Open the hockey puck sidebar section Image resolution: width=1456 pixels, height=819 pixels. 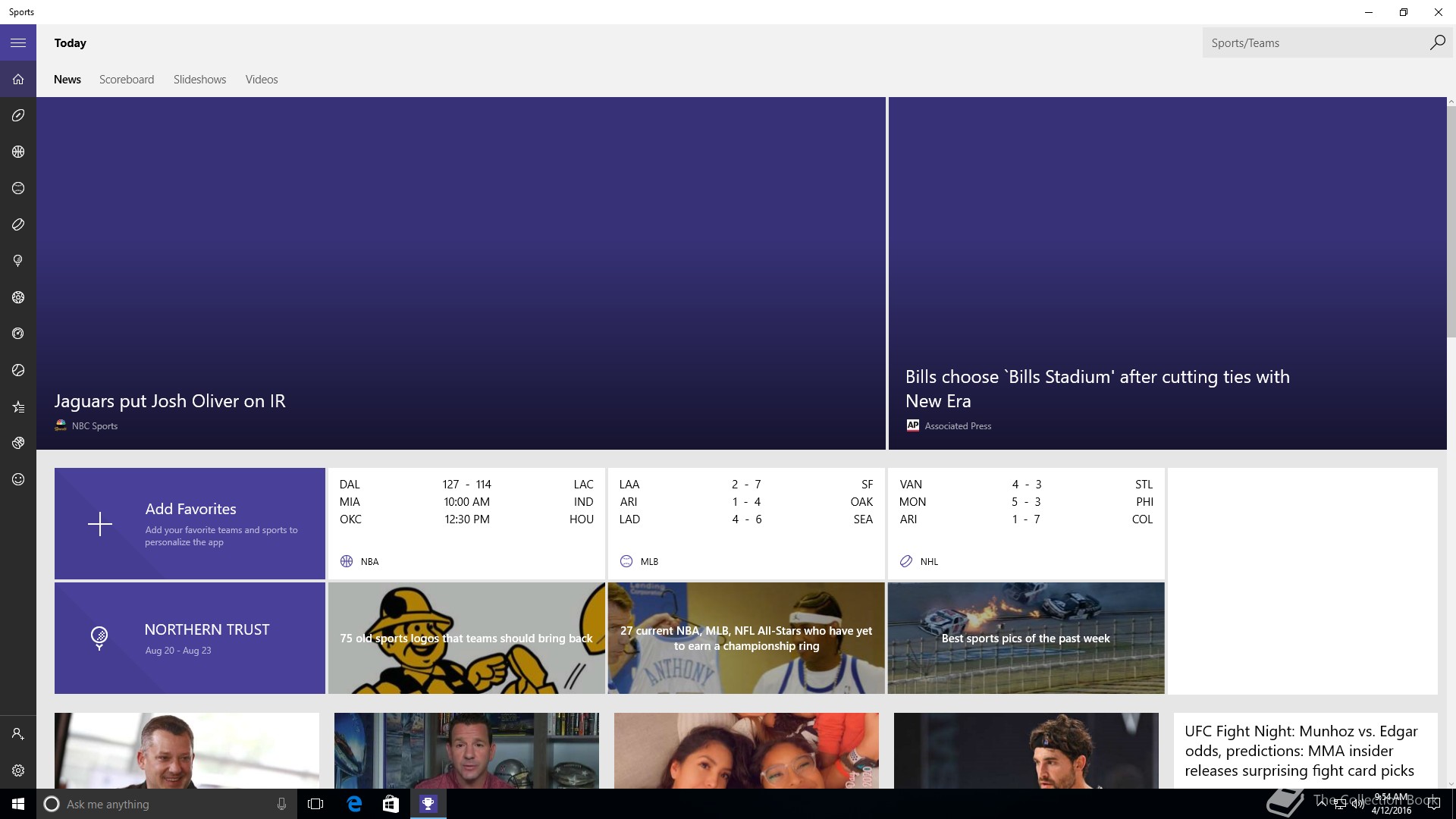coord(18,225)
